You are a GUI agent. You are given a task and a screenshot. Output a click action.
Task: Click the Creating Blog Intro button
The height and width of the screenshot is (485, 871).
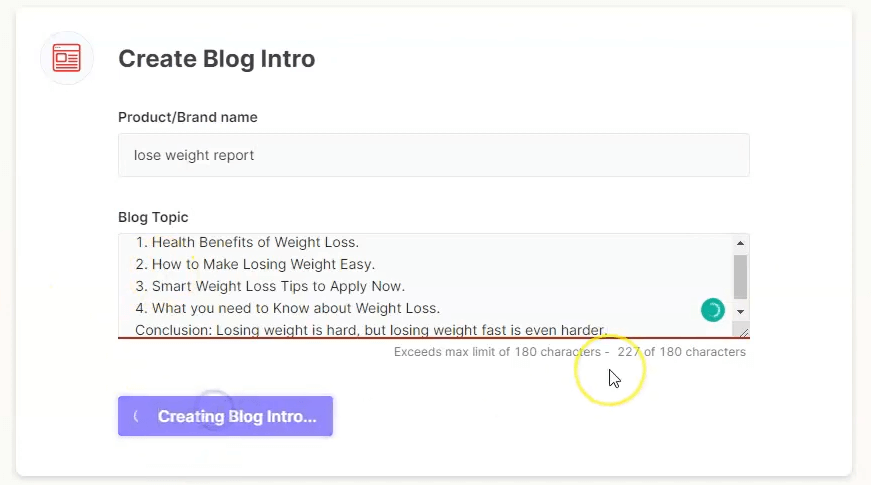[x=226, y=416]
